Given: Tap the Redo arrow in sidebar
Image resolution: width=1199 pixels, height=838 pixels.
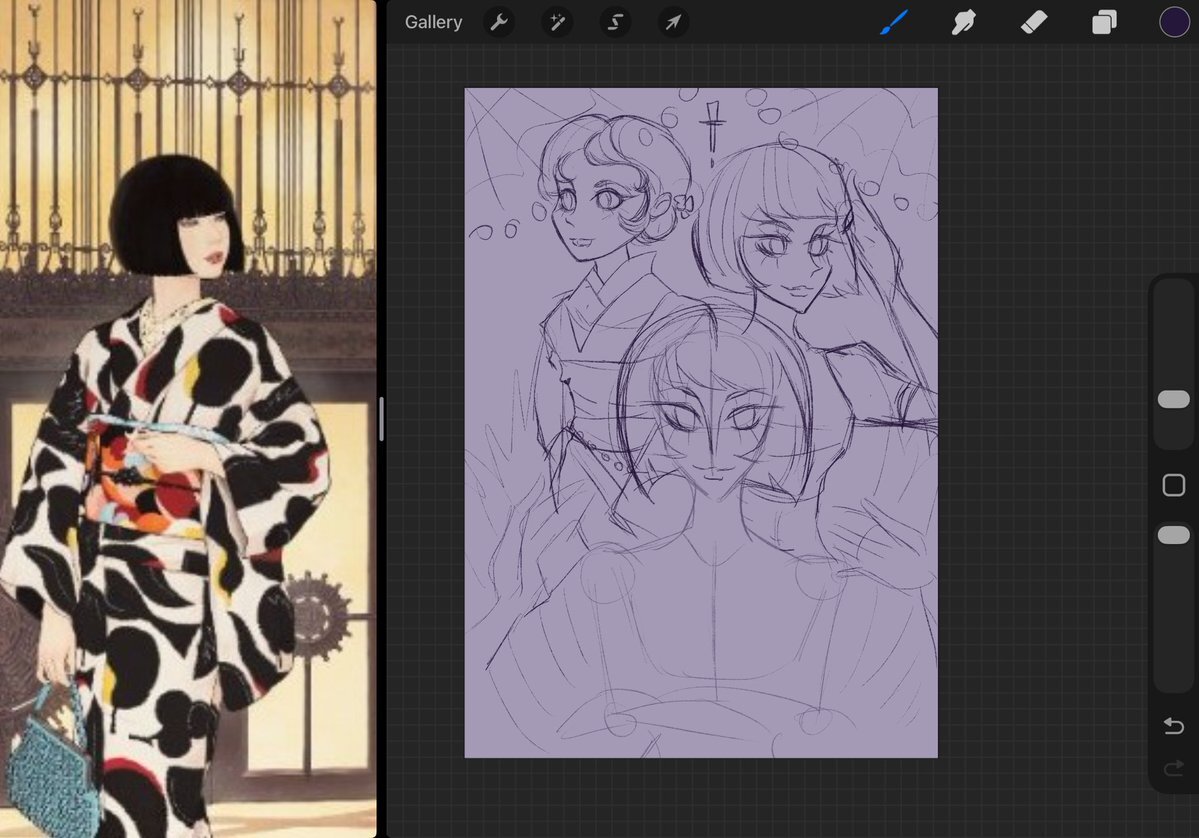Looking at the screenshot, I should click(x=1173, y=768).
